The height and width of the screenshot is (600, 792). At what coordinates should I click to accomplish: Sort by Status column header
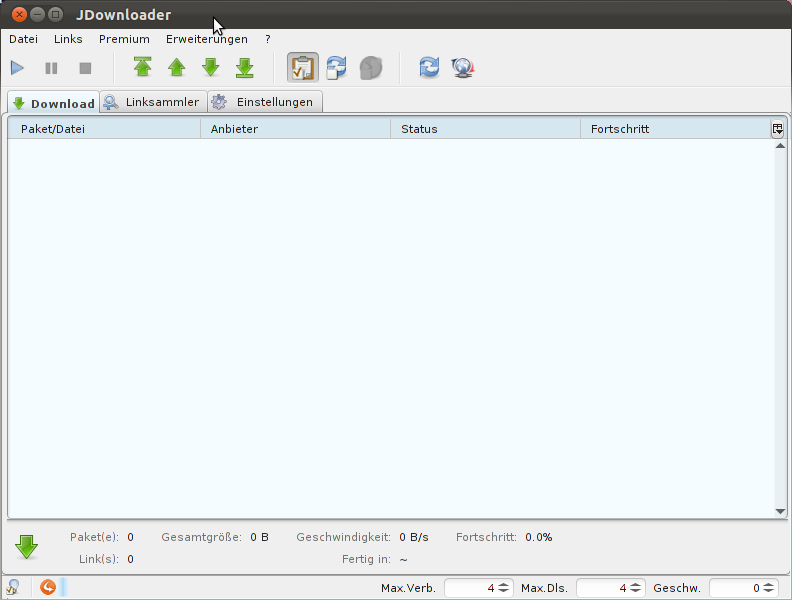click(x=485, y=129)
